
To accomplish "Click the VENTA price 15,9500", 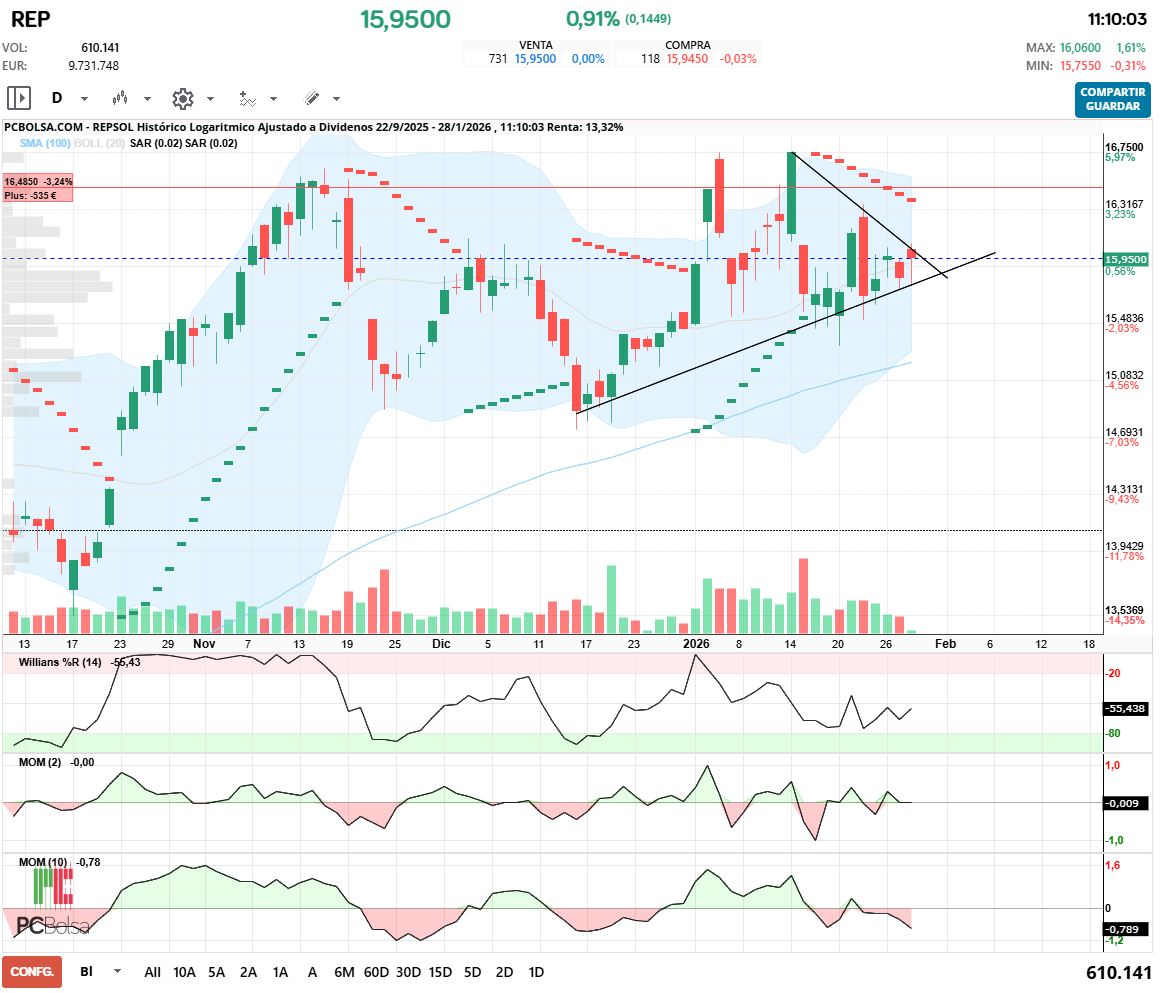I will 535,59.
